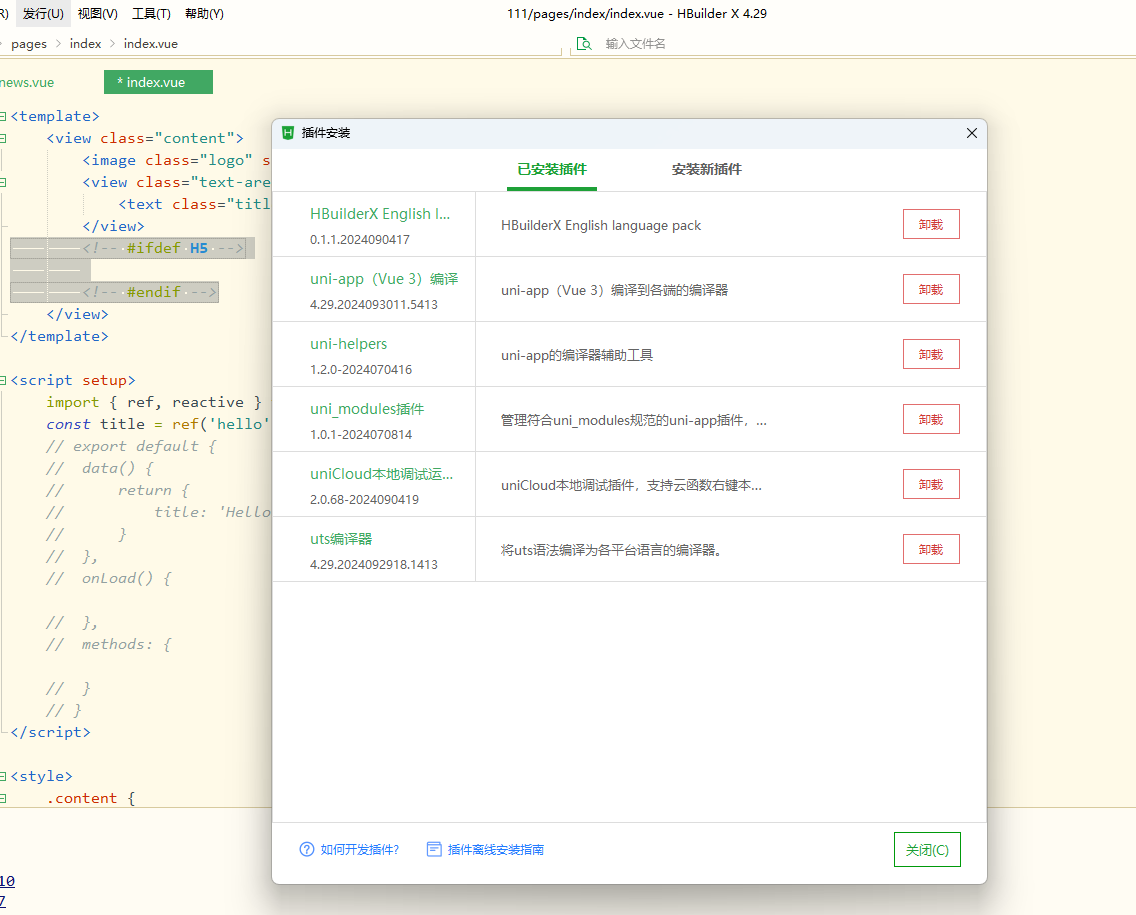1136x915 pixels.
Task: Collapse the .content CSS rule fold
Action: click(x=4, y=798)
